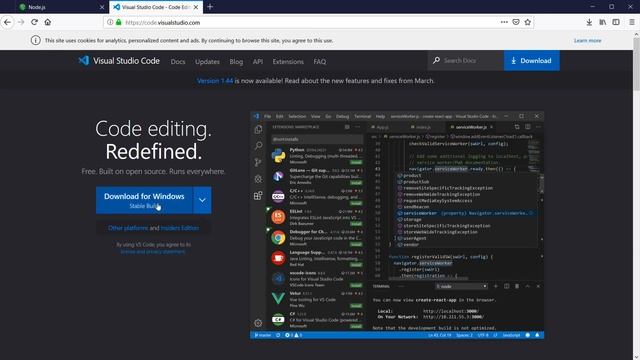
Task: Go back to the previous page
Action: pos(7,22)
